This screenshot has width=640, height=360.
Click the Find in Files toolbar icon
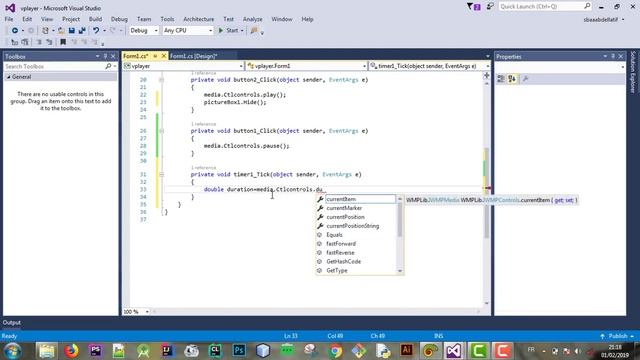254,31
